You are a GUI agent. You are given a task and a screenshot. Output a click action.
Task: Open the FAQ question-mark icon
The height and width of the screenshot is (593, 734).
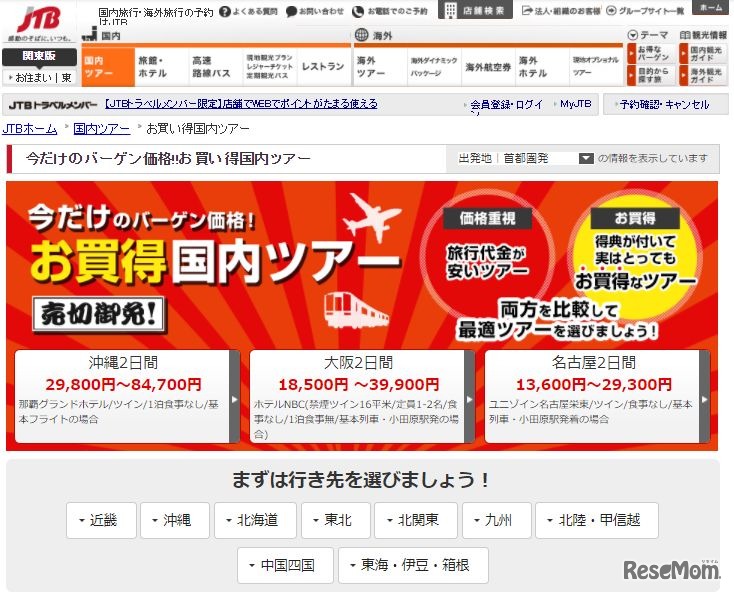[x=225, y=11]
